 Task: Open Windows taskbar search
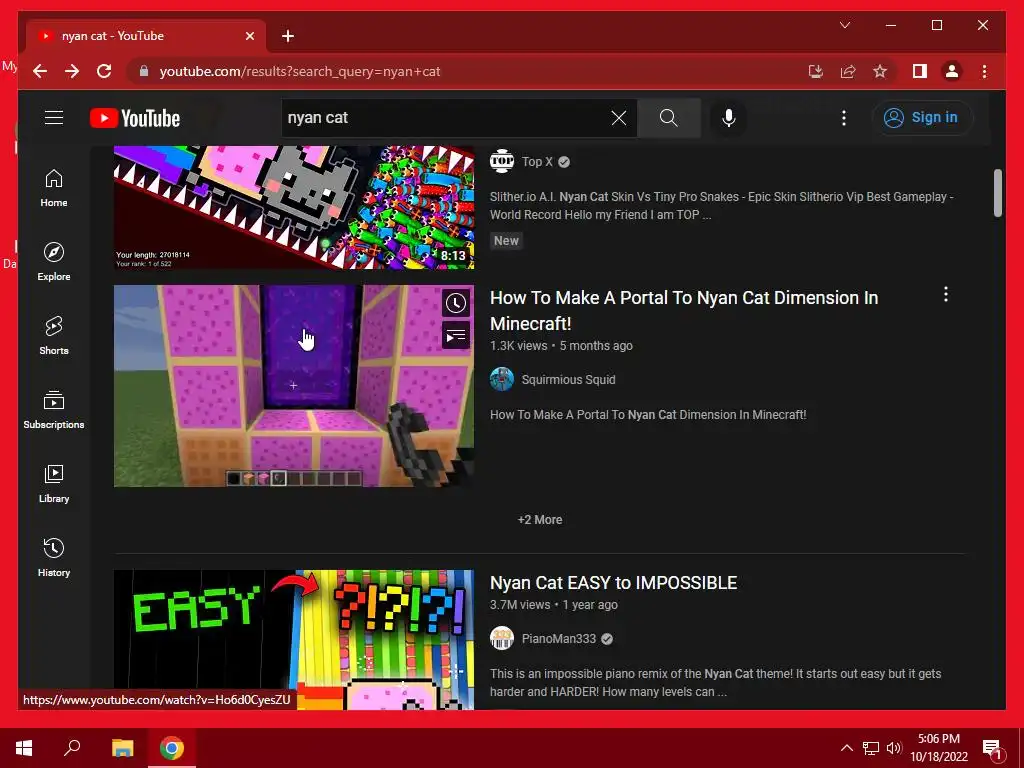[72, 748]
